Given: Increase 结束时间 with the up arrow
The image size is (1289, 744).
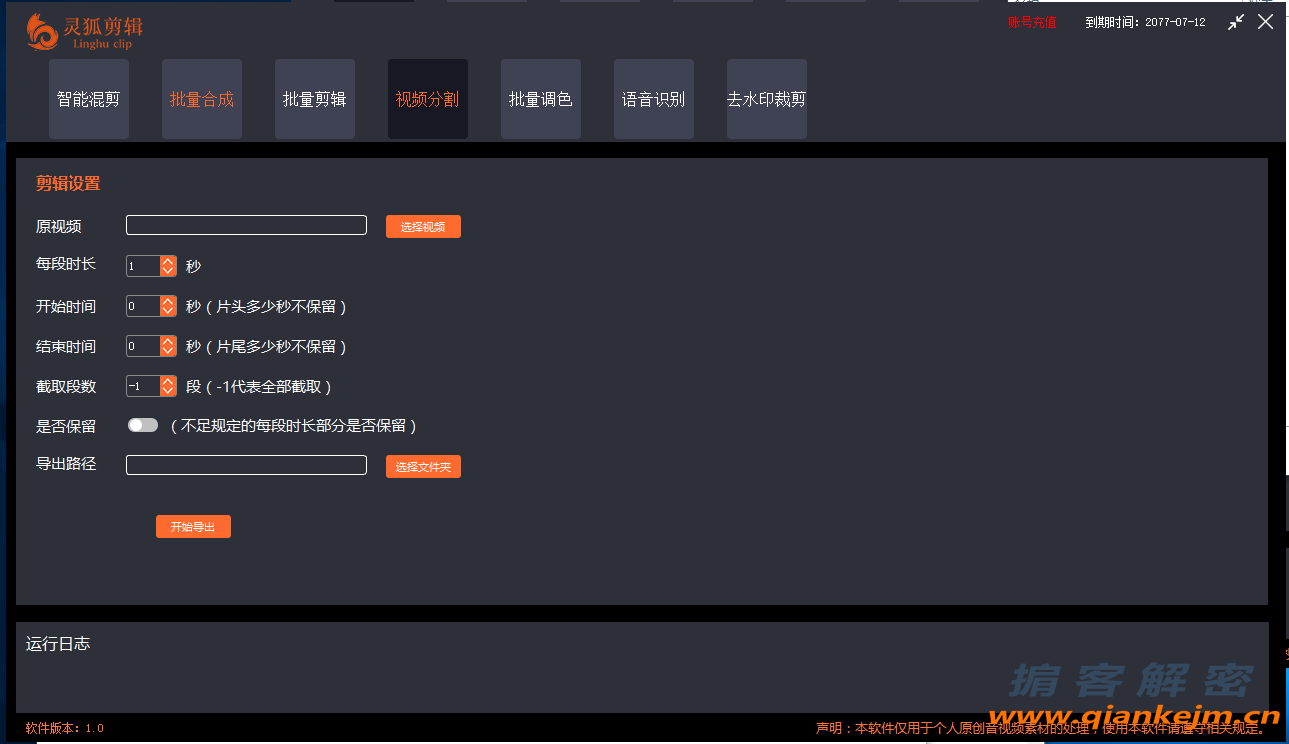Looking at the screenshot, I should pos(168,341).
